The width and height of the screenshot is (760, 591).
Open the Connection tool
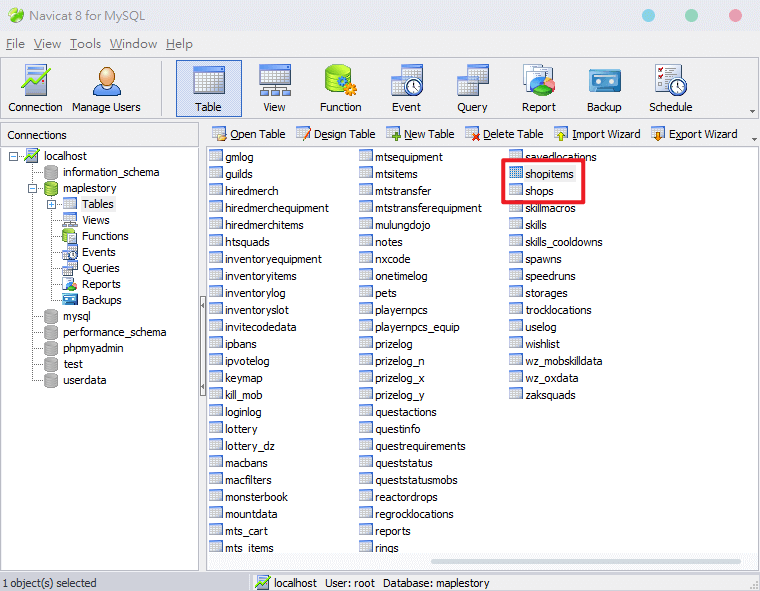[x=35, y=88]
